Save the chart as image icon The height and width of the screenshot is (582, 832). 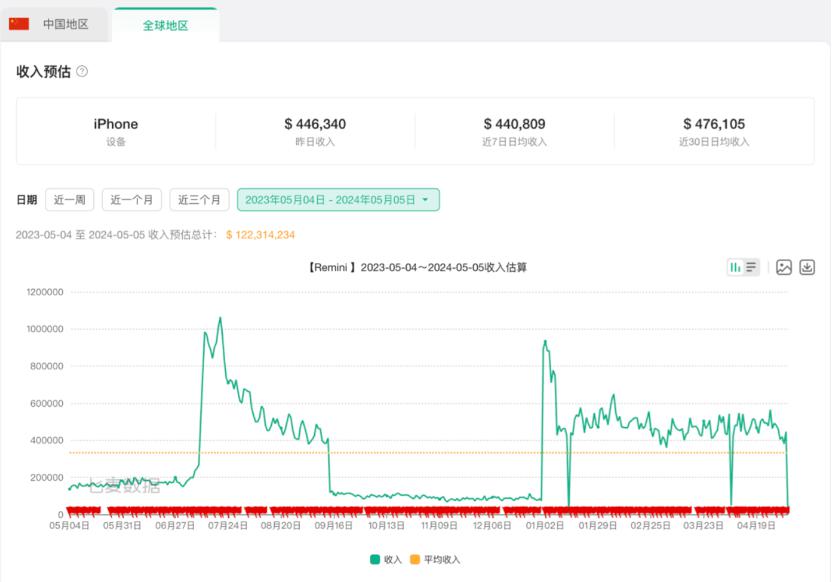click(x=784, y=267)
